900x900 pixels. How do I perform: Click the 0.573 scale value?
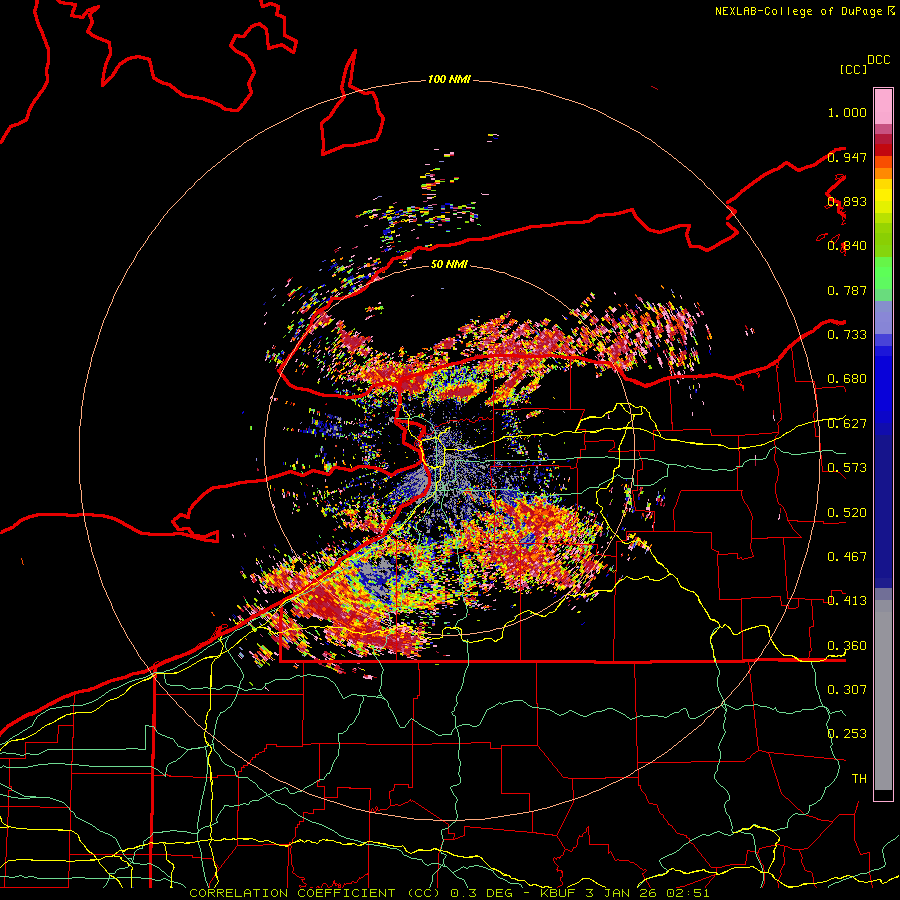(x=847, y=468)
